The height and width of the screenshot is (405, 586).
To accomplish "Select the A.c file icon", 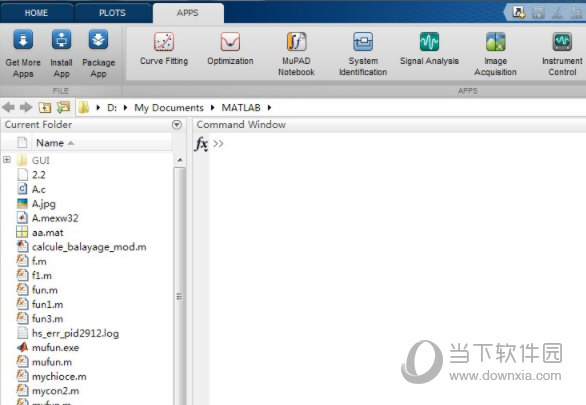I will [x=22, y=189].
